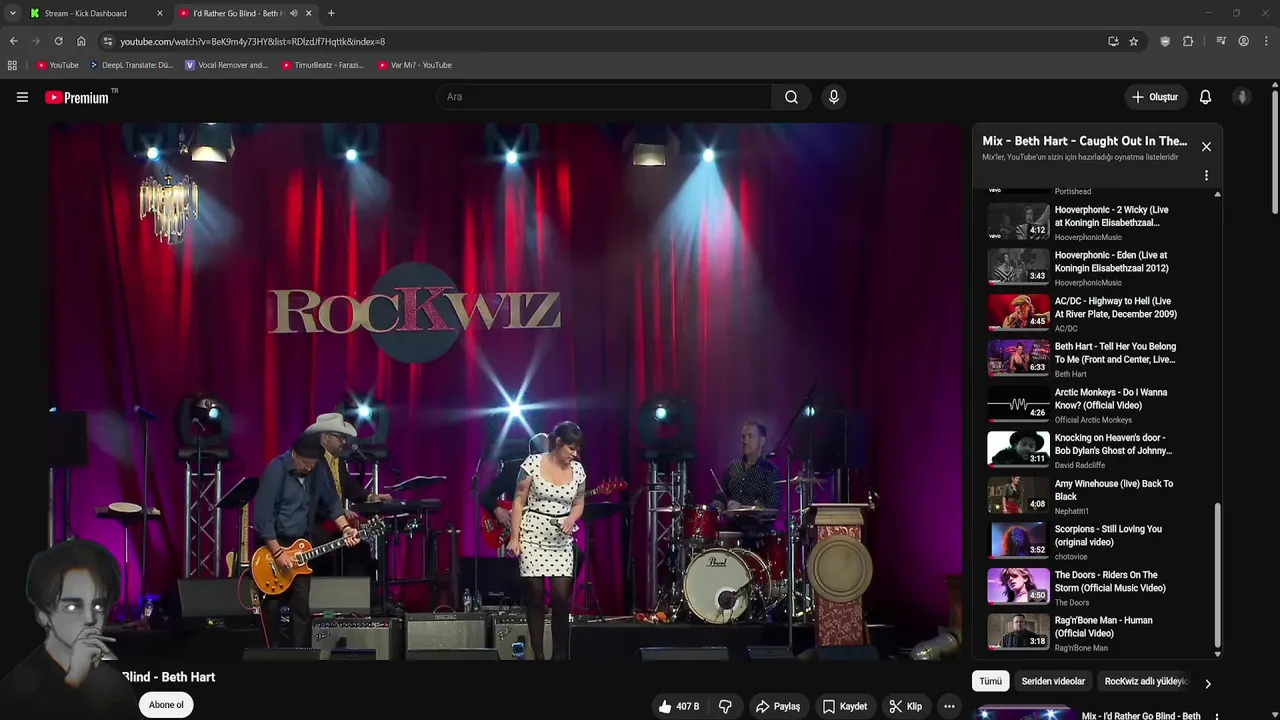Viewport: 1280px width, 720px height.
Task: Click the page vertical scrollbar
Action: (1275, 150)
